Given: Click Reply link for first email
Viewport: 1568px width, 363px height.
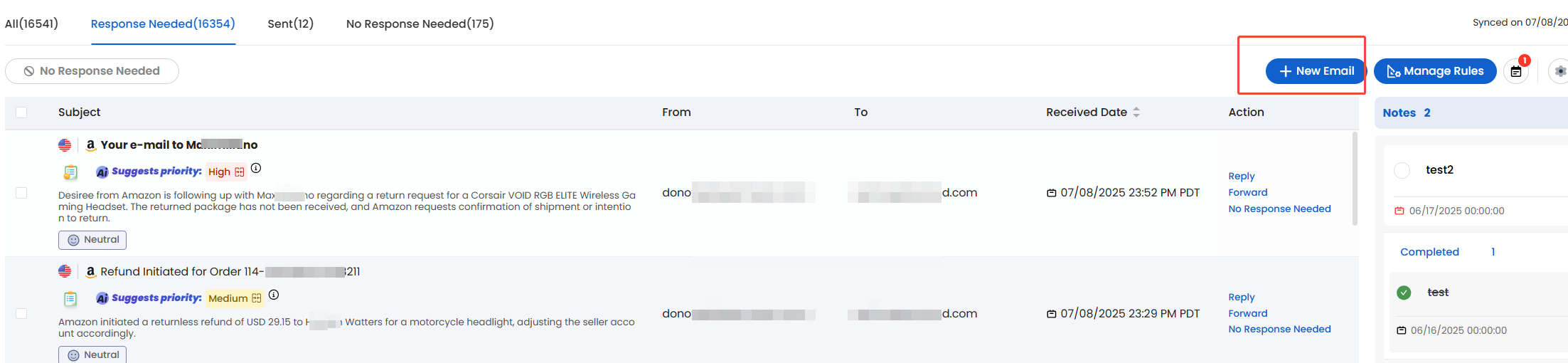Looking at the screenshot, I should 1242,176.
